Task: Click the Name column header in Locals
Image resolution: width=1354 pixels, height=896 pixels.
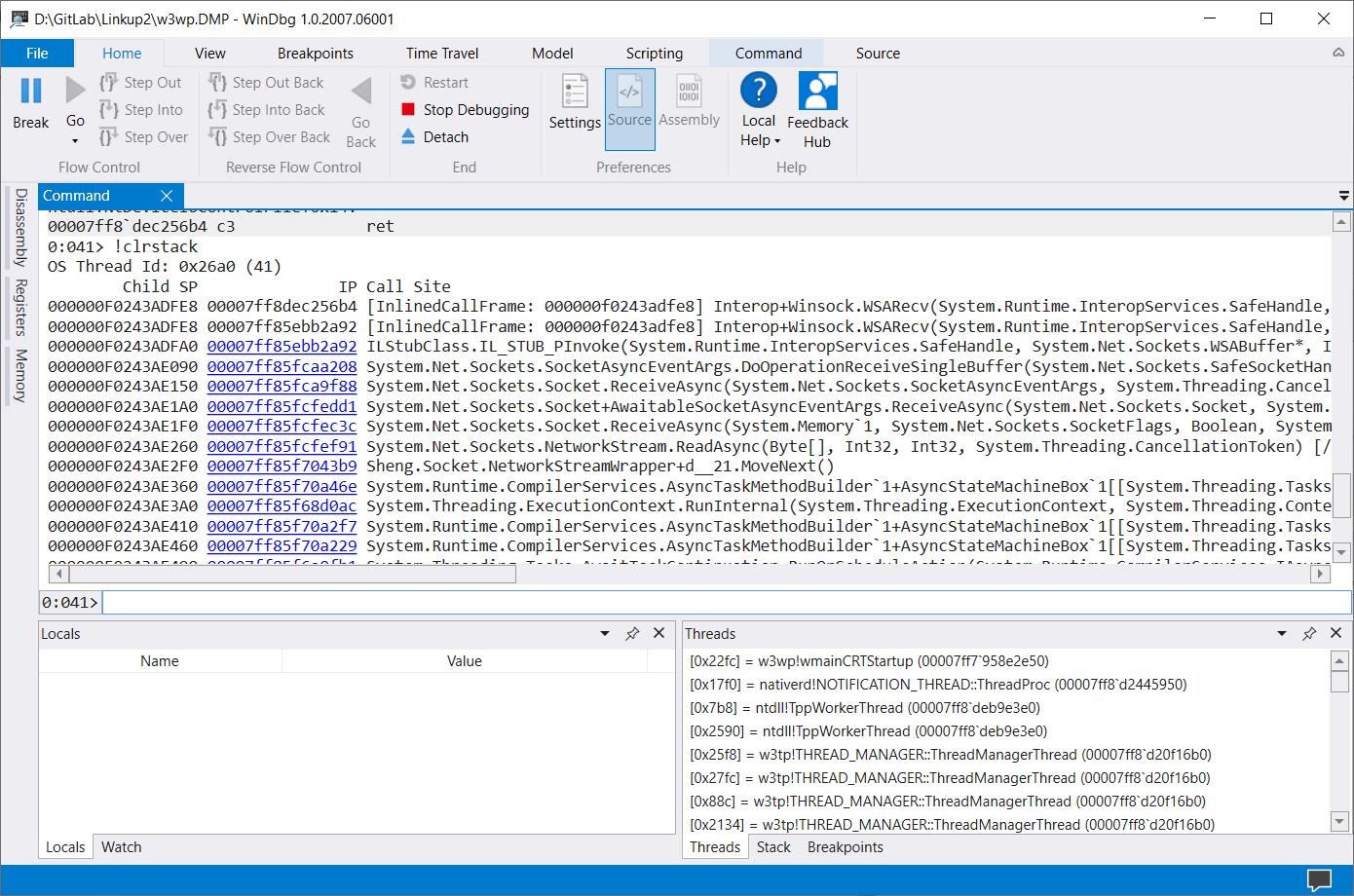Action: [x=160, y=661]
